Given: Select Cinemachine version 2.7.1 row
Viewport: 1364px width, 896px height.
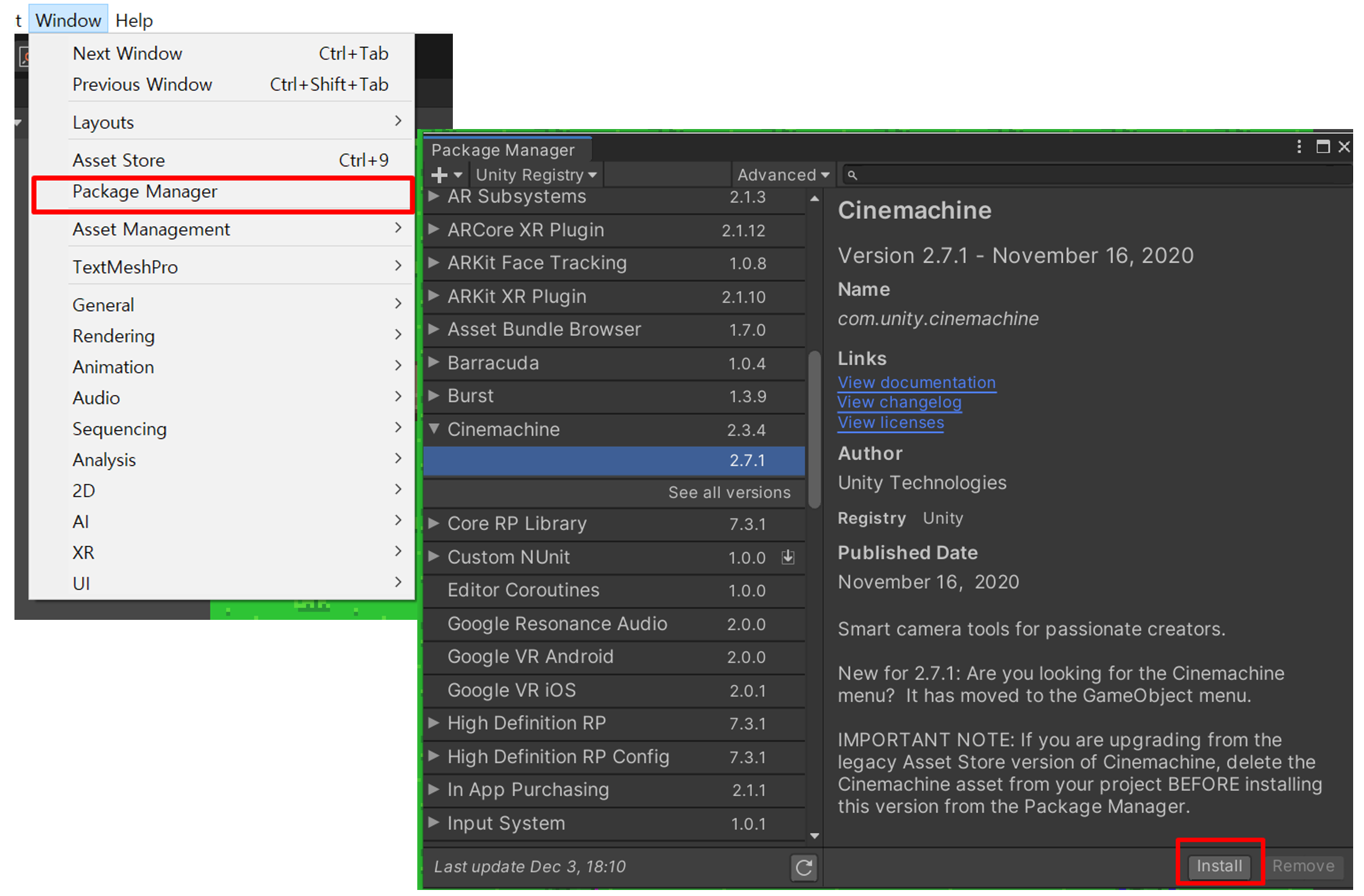Looking at the screenshot, I should coord(614,461).
